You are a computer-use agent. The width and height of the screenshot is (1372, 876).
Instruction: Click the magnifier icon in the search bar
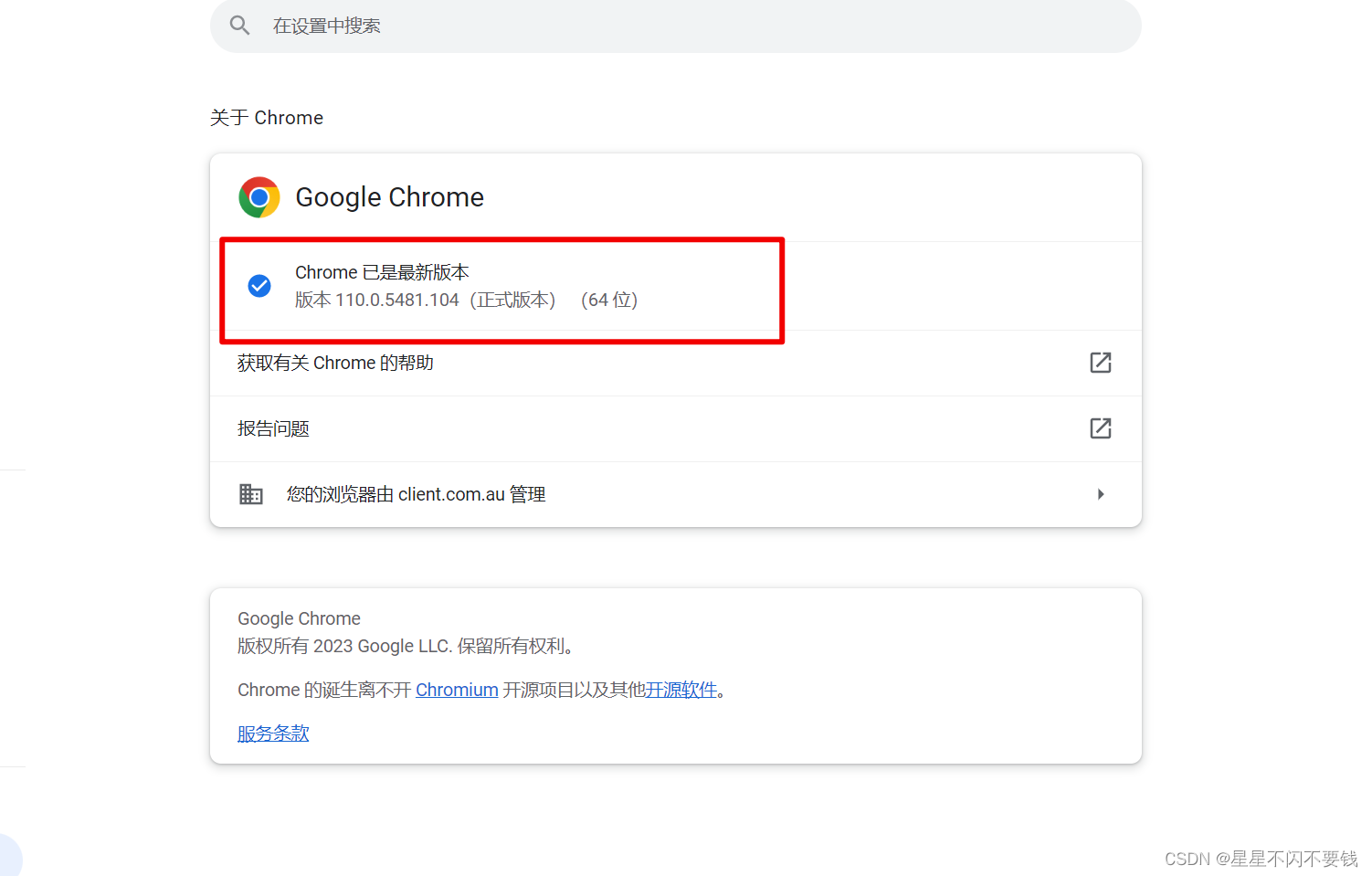pos(239,25)
